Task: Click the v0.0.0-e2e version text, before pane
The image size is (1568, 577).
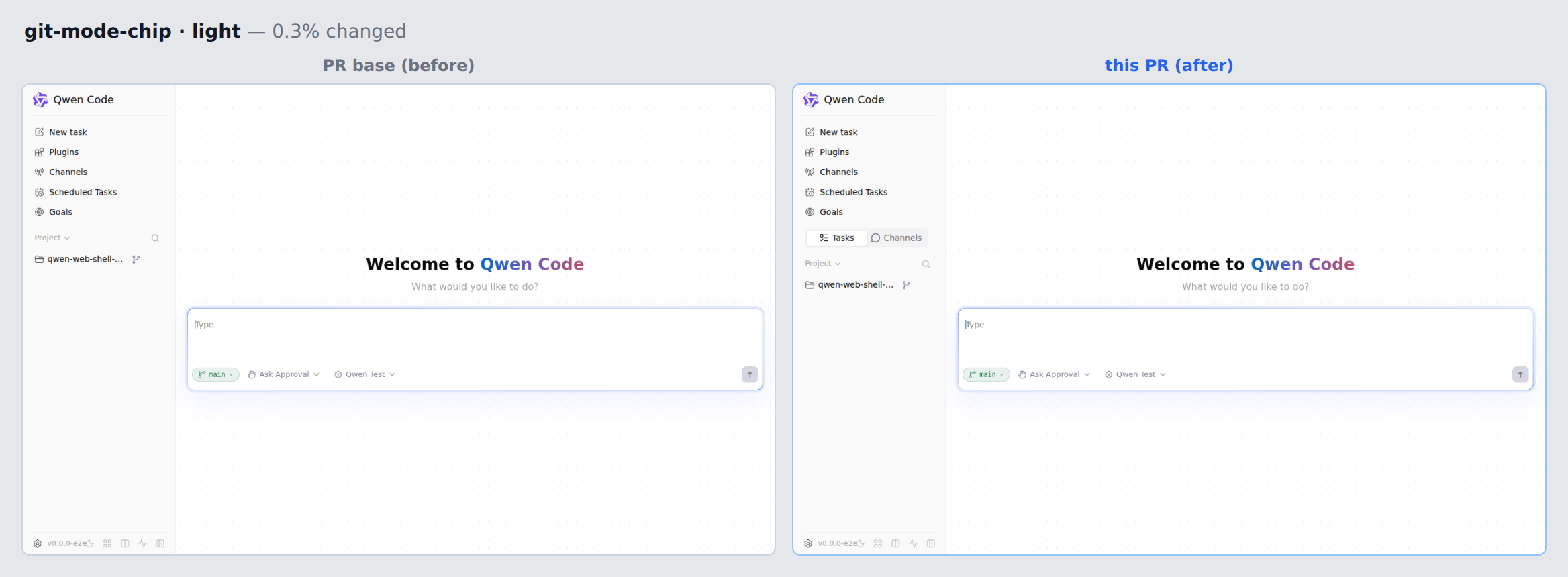Action: click(x=66, y=543)
